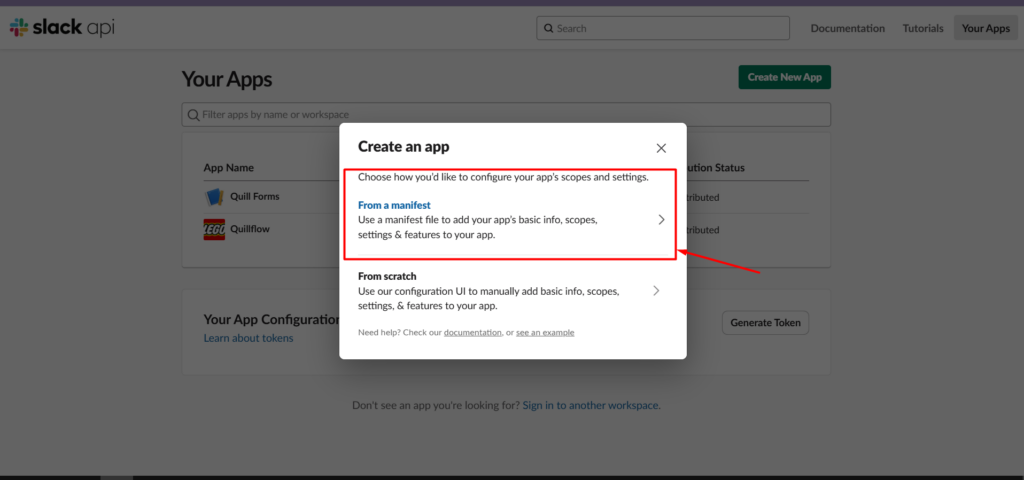Click the Slack API logo
The width and height of the screenshot is (1024, 480).
point(62,28)
